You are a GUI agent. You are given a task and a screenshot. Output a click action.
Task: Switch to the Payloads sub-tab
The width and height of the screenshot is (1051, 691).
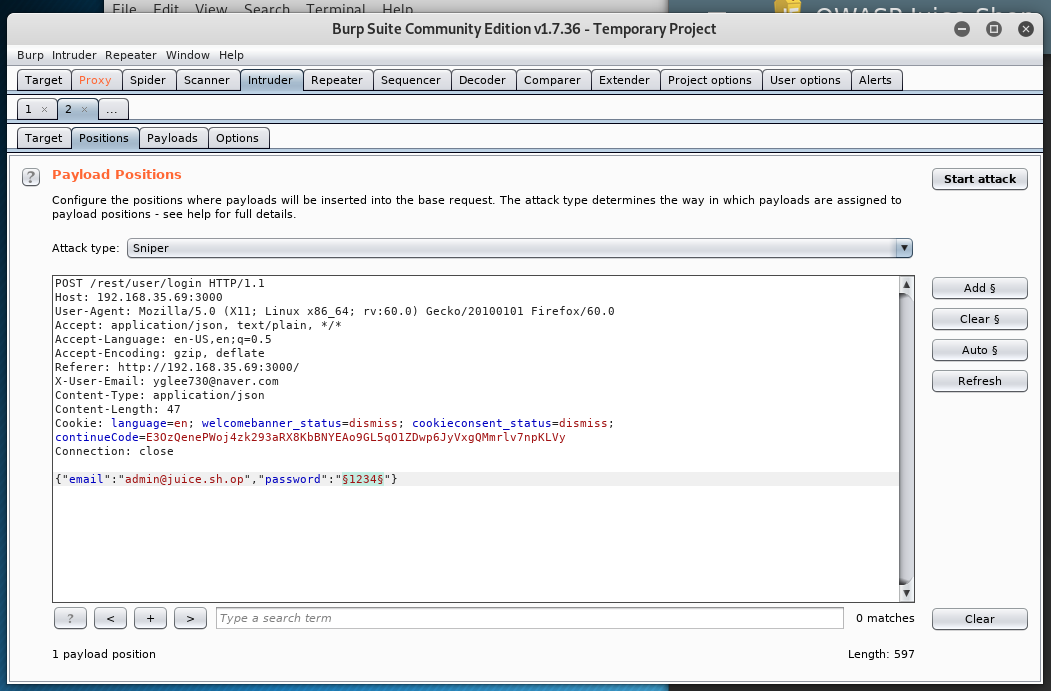point(172,138)
